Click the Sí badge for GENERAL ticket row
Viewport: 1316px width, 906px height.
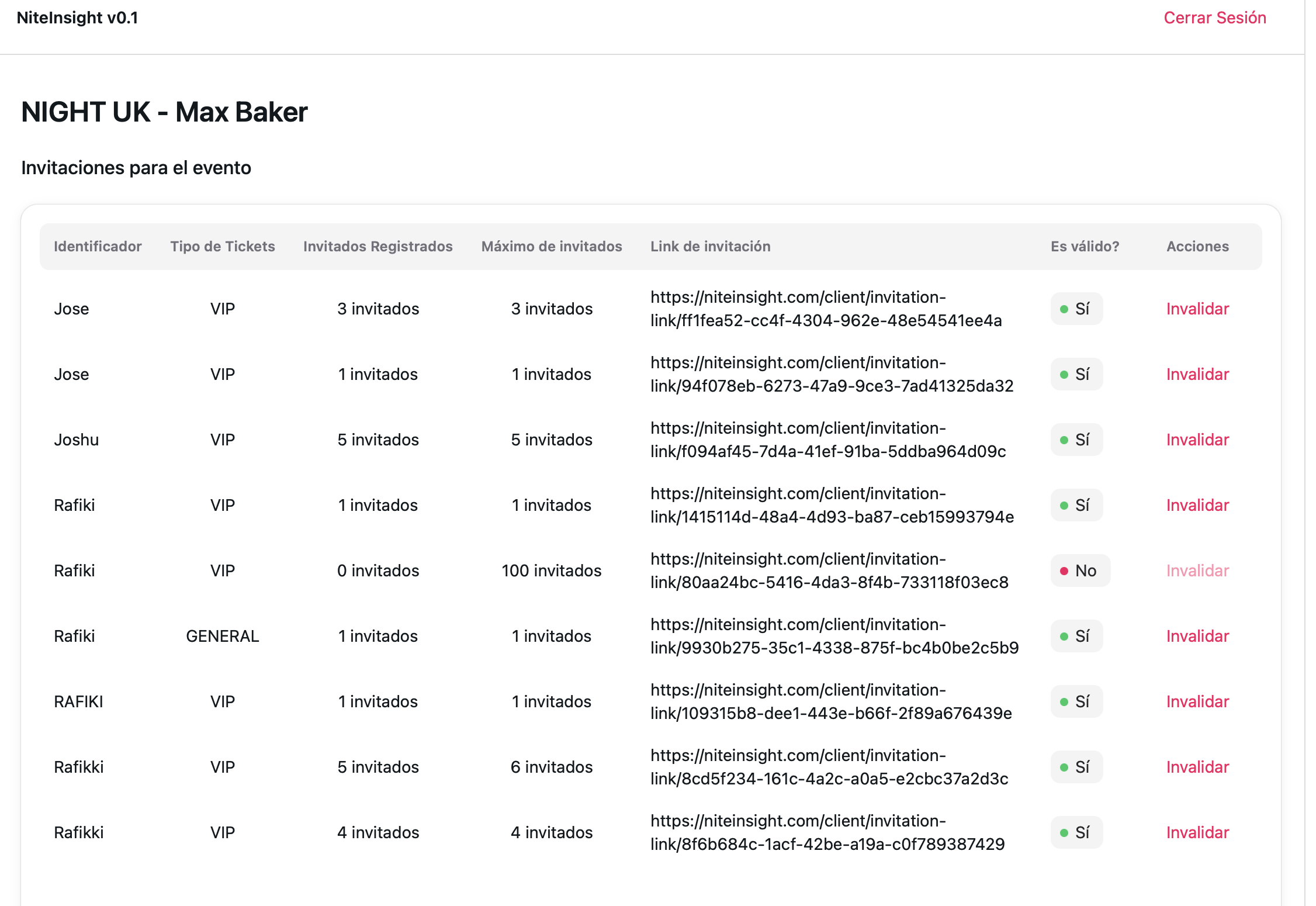coord(1076,636)
